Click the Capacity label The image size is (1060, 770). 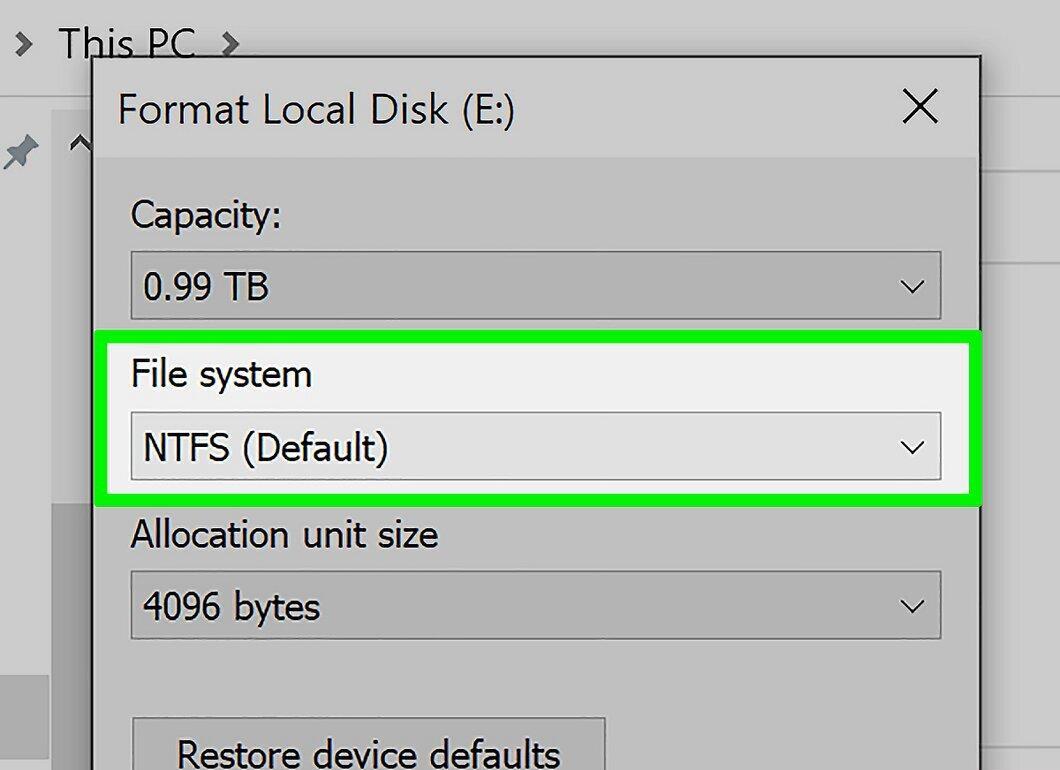pyautogui.click(x=206, y=216)
